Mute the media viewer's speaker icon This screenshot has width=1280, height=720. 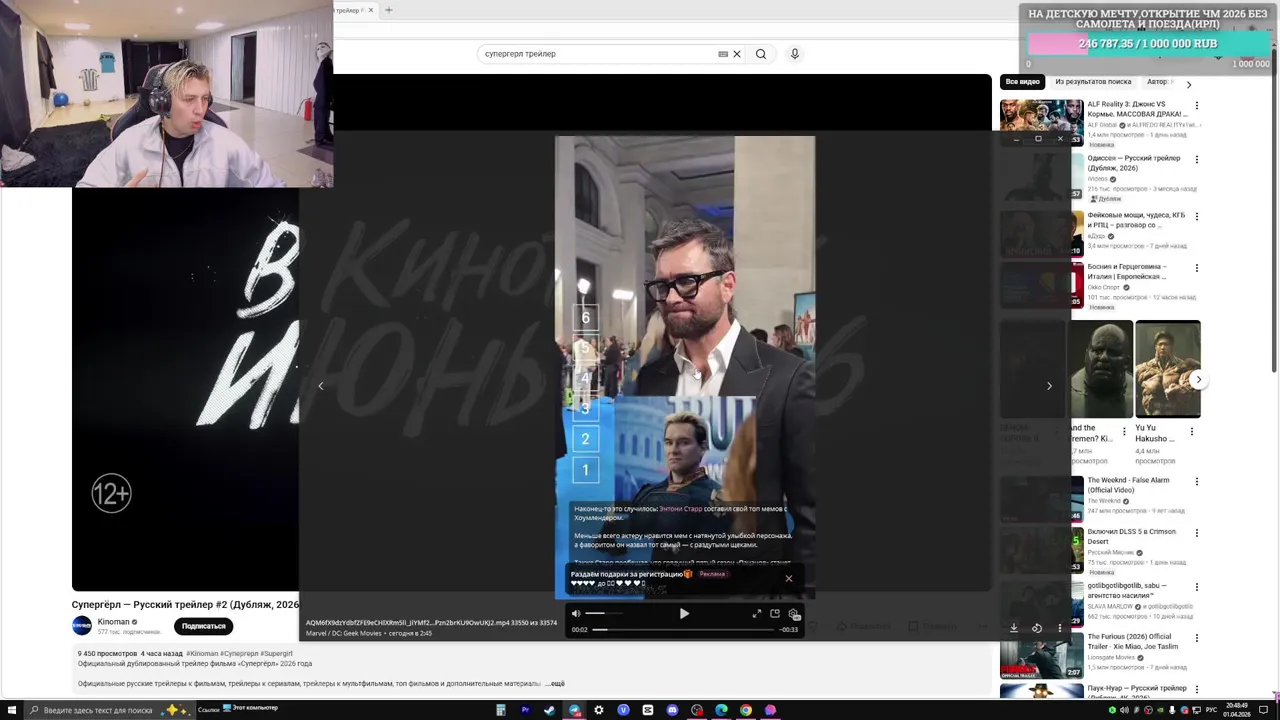(575, 613)
